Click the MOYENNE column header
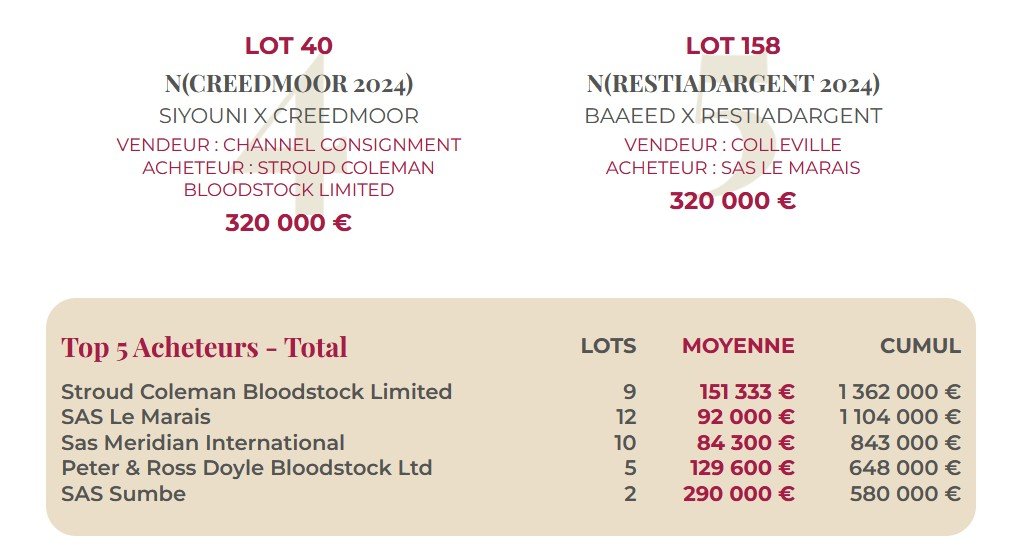Viewport: 1026px width, 547px height. (x=738, y=346)
